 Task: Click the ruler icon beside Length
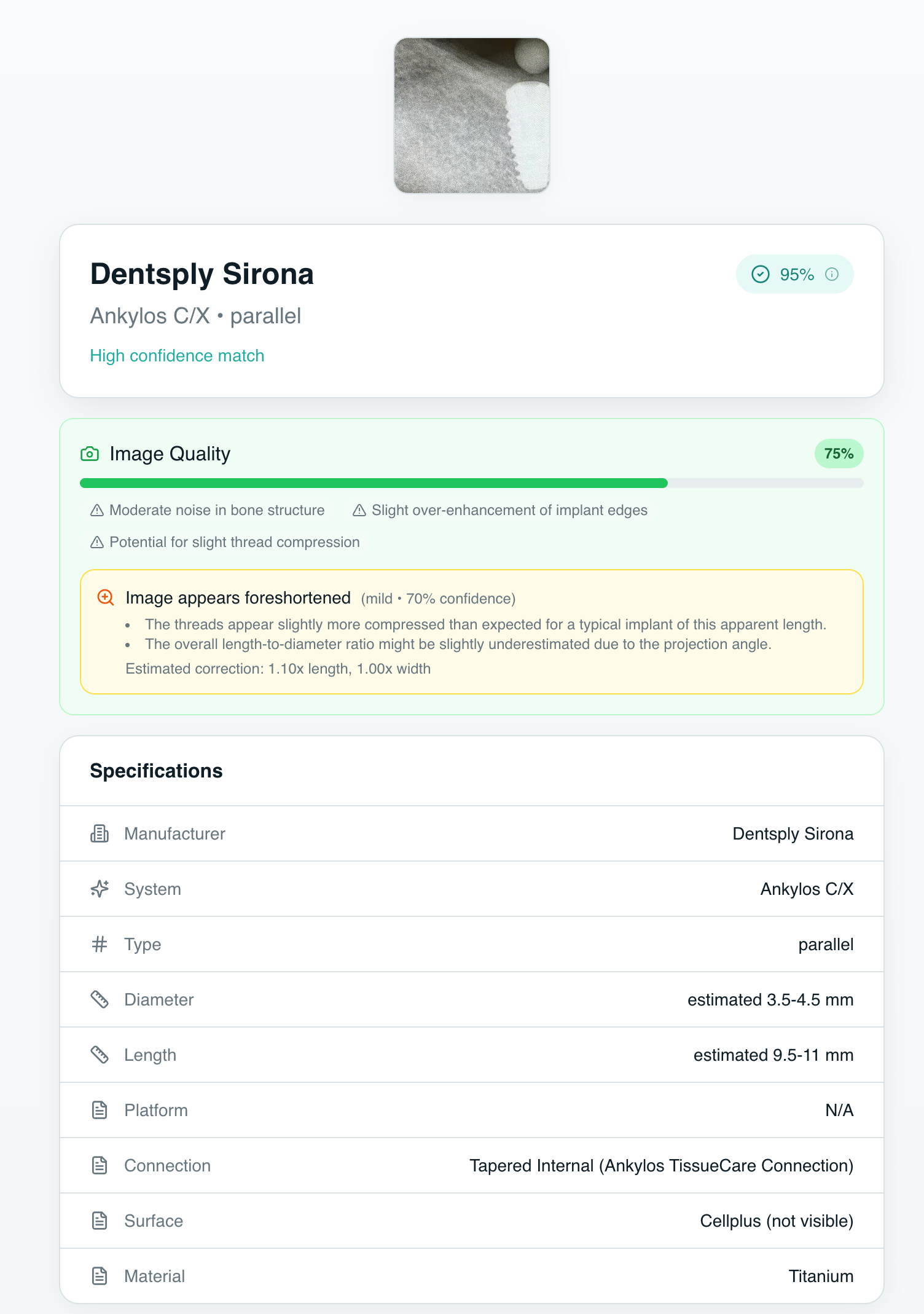[x=100, y=1055]
